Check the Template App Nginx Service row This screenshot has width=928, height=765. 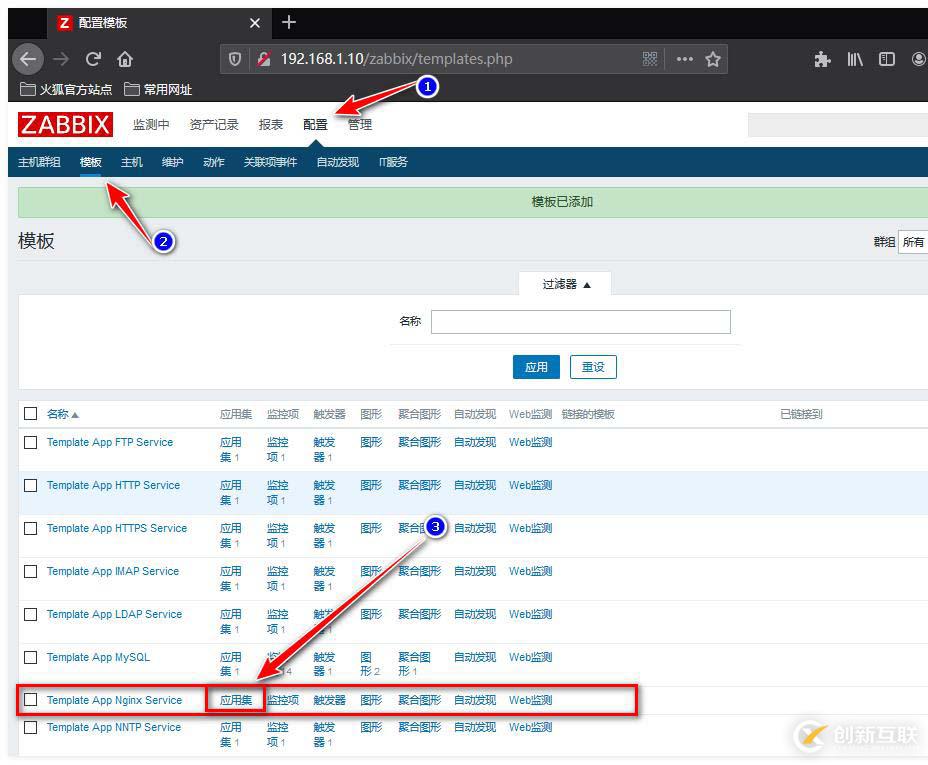(30, 699)
